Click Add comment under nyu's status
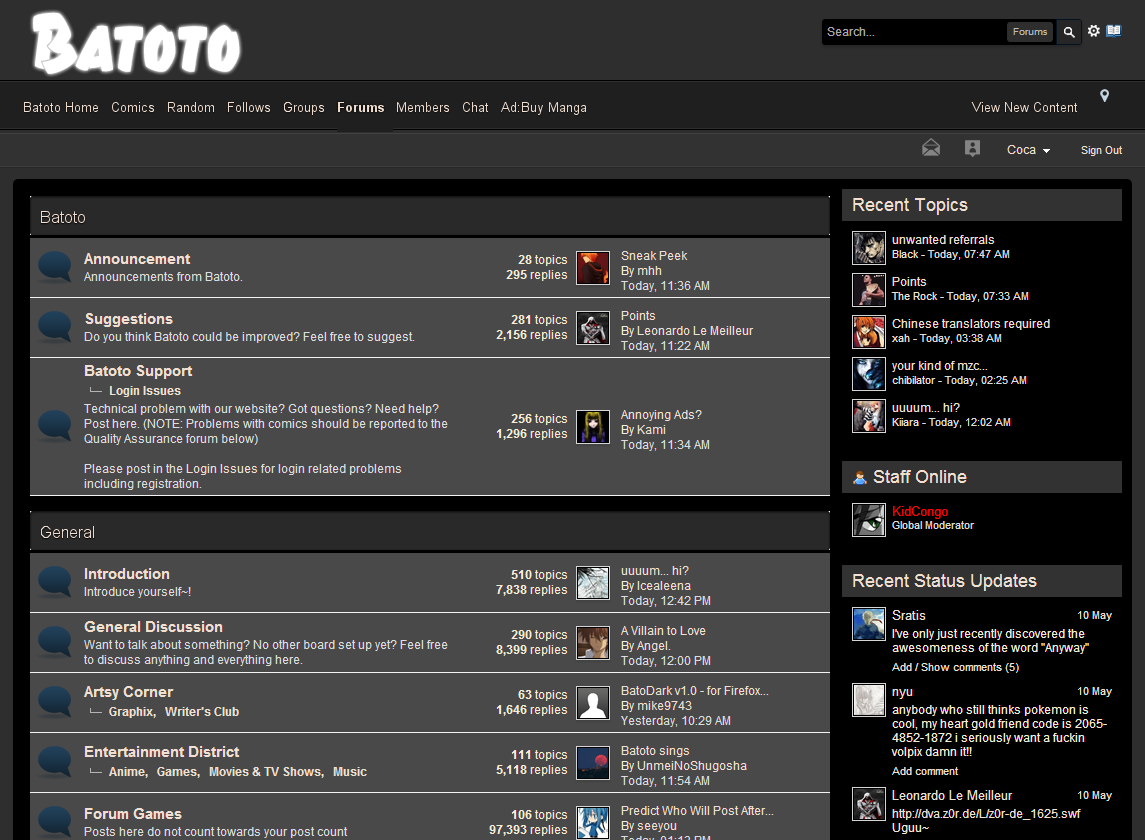The image size is (1145, 840). tap(924, 771)
